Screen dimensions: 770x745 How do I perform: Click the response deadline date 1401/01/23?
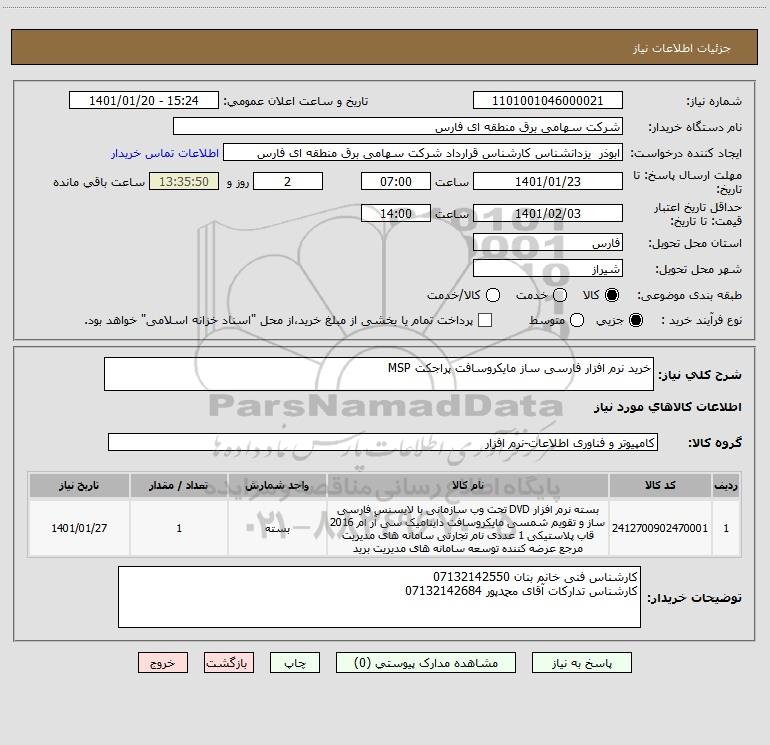(x=548, y=181)
